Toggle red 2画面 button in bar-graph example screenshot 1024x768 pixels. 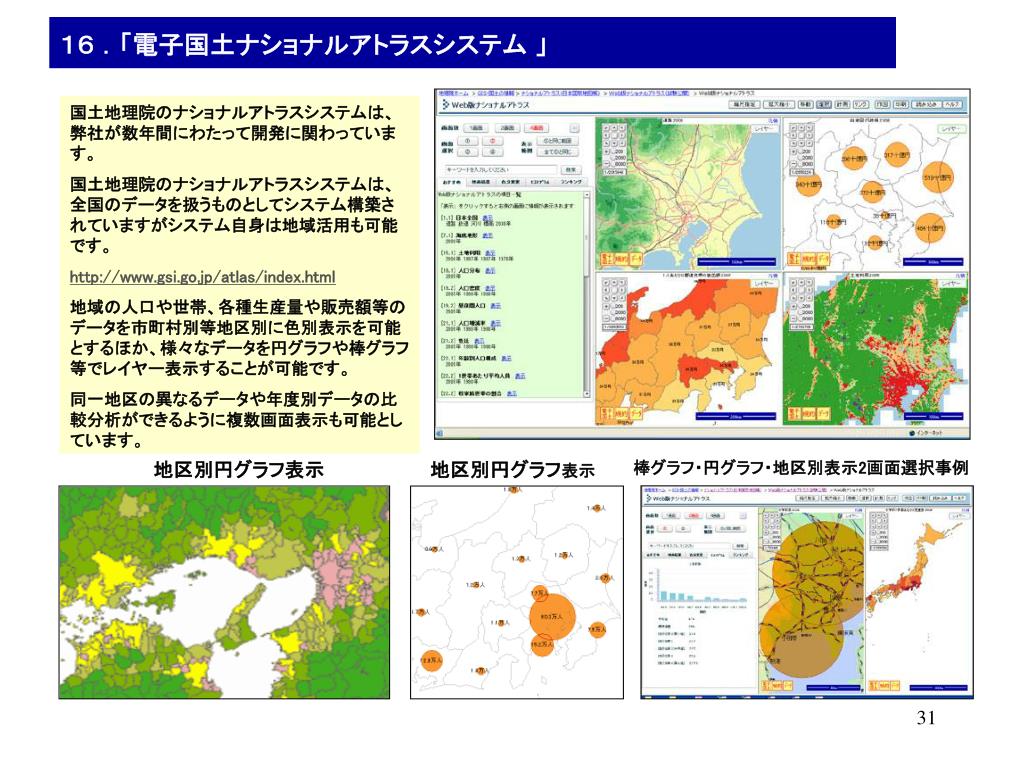[694, 516]
